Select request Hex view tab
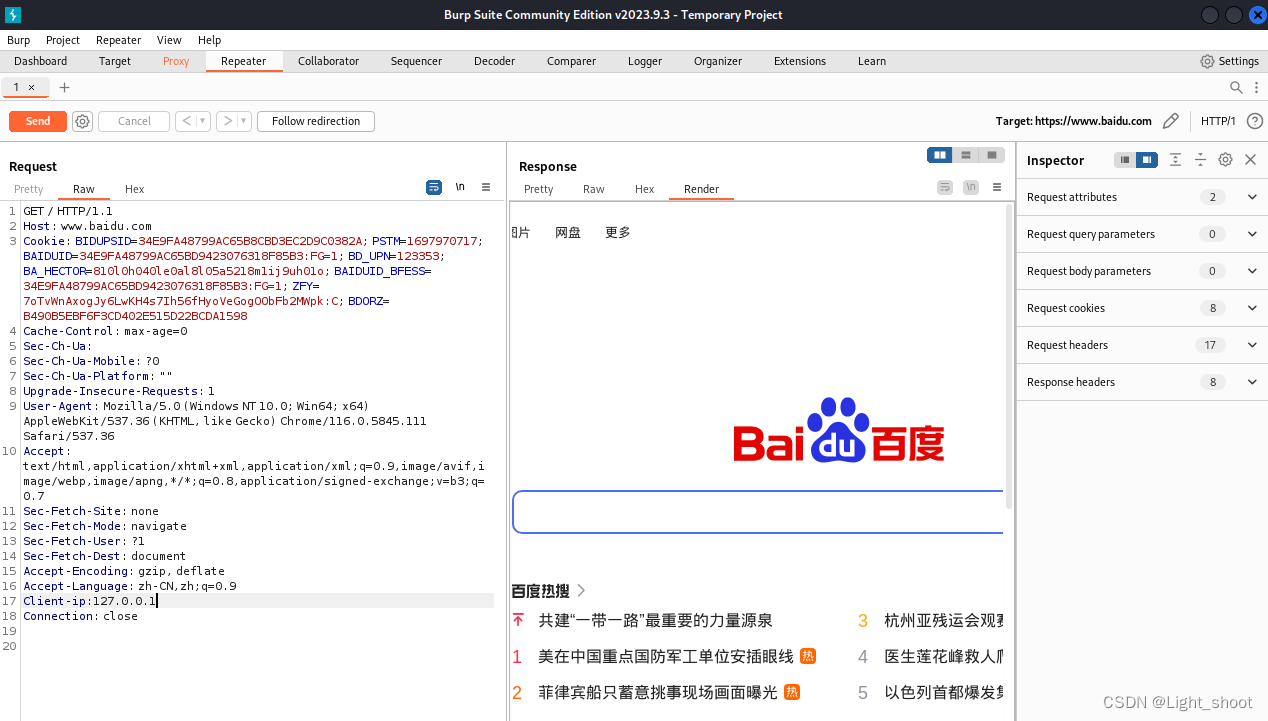The width and height of the screenshot is (1268, 721). [134, 189]
